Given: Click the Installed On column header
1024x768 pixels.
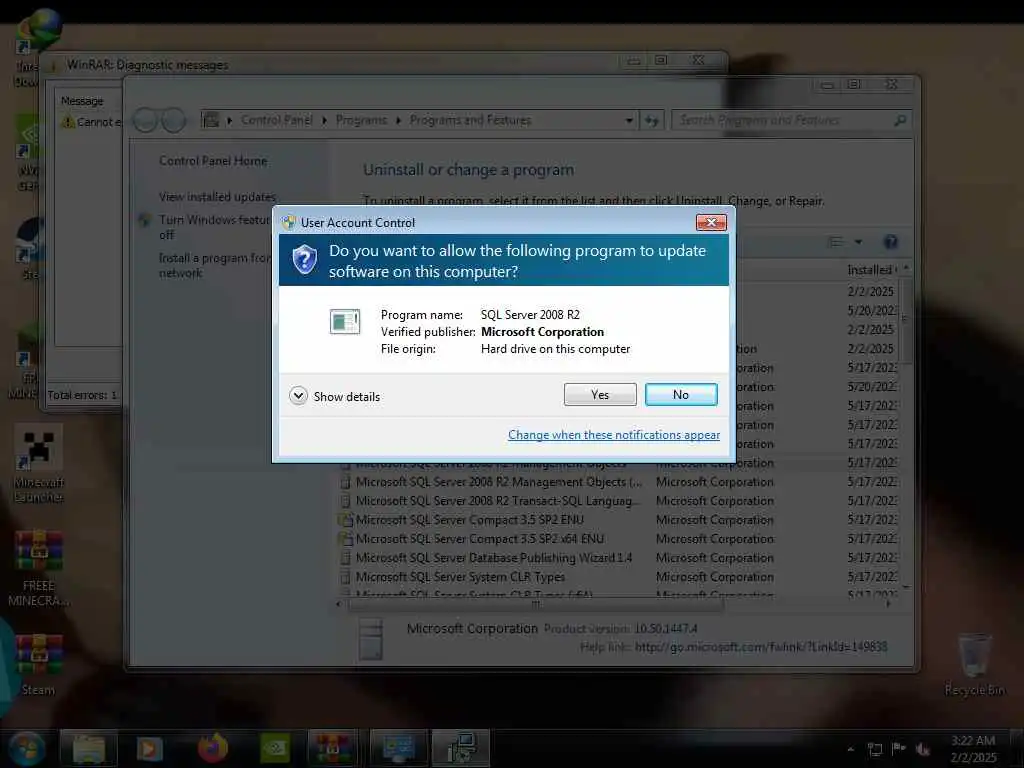Looking at the screenshot, I should pos(872,270).
